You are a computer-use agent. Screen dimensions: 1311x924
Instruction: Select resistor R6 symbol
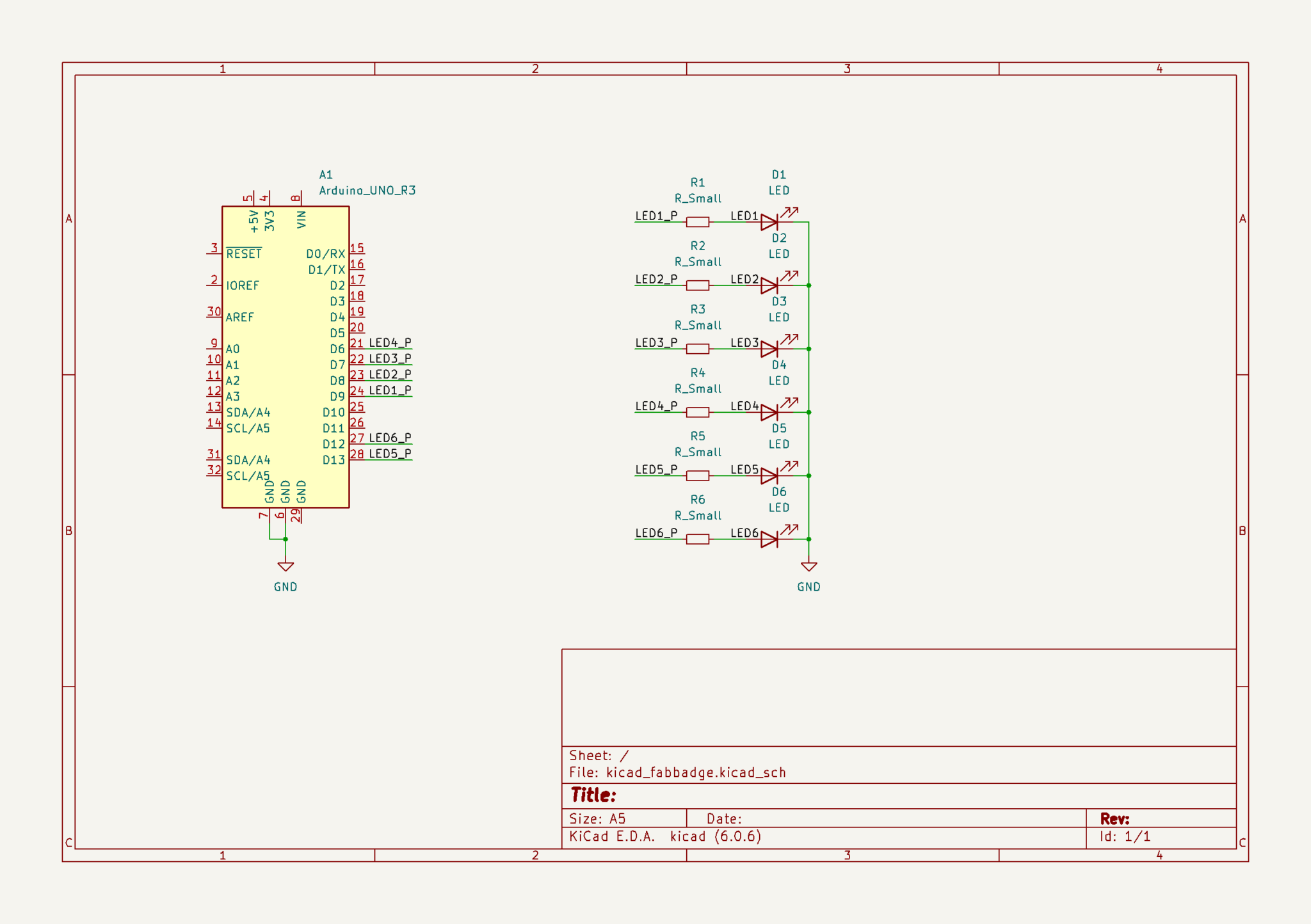coord(696,539)
